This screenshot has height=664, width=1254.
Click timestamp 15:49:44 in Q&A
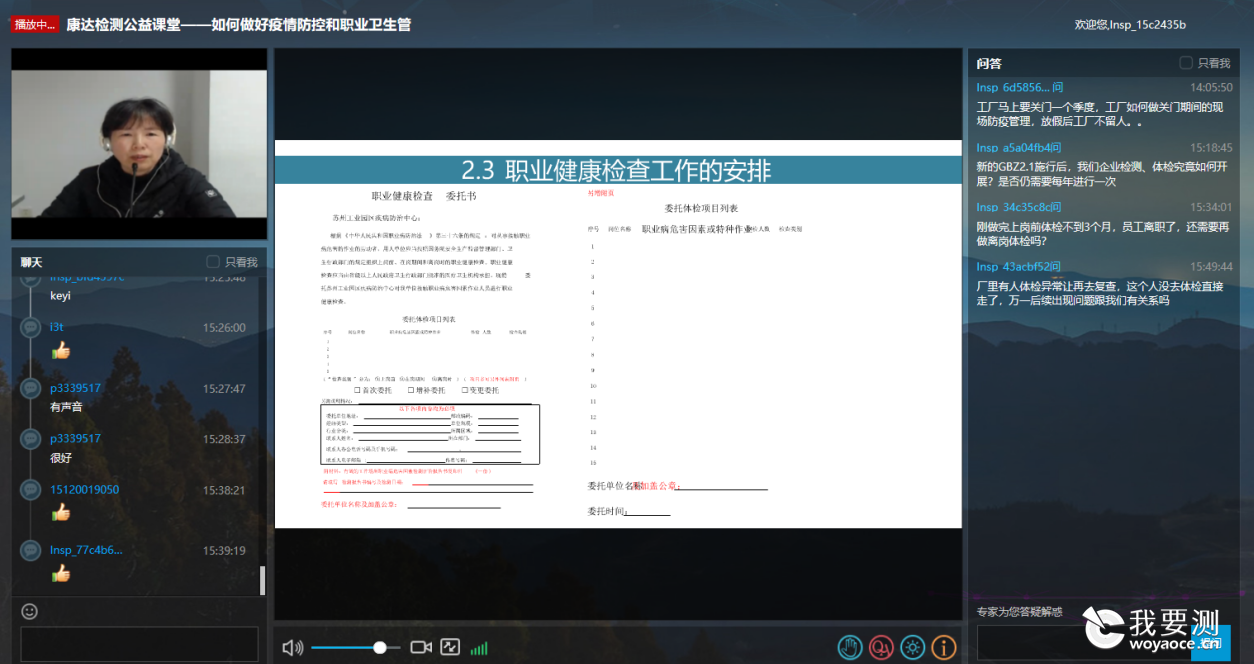tap(1211, 267)
